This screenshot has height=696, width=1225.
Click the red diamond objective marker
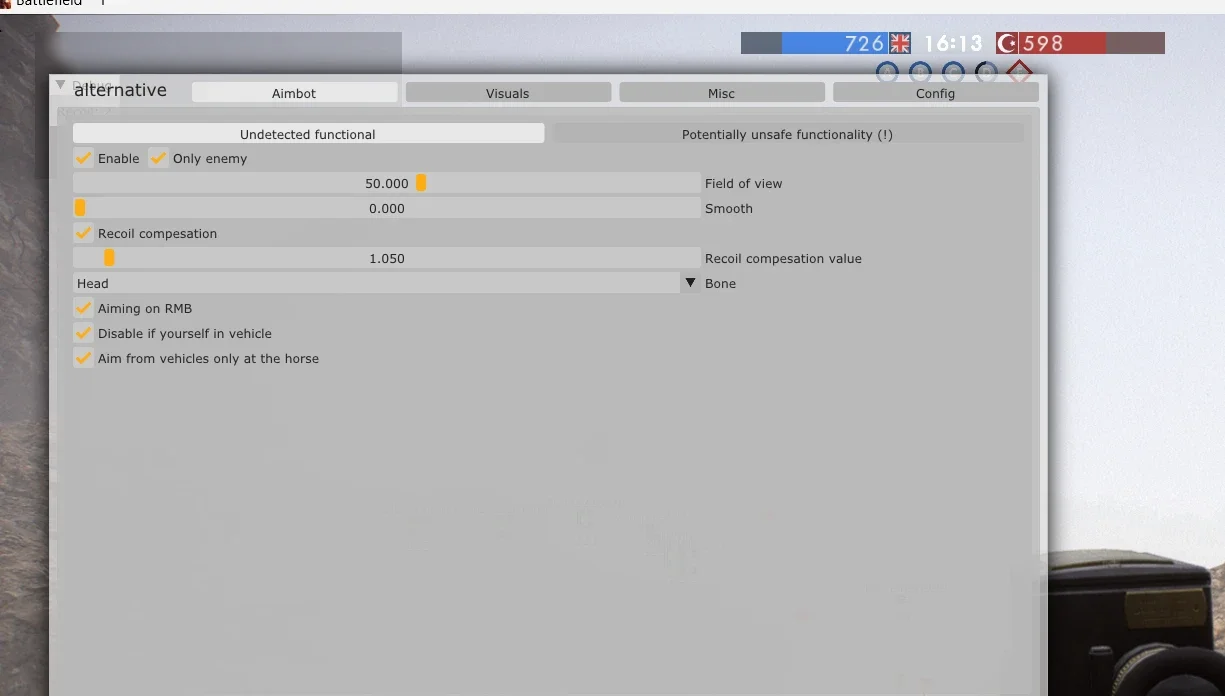(1018, 72)
